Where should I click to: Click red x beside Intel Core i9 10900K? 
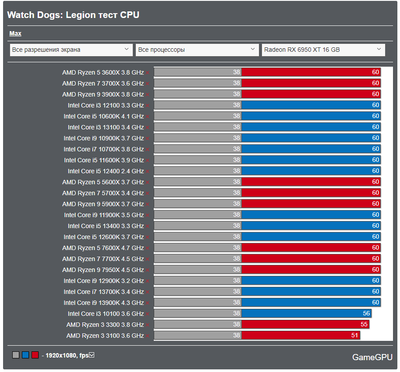pyautogui.click(x=147, y=138)
